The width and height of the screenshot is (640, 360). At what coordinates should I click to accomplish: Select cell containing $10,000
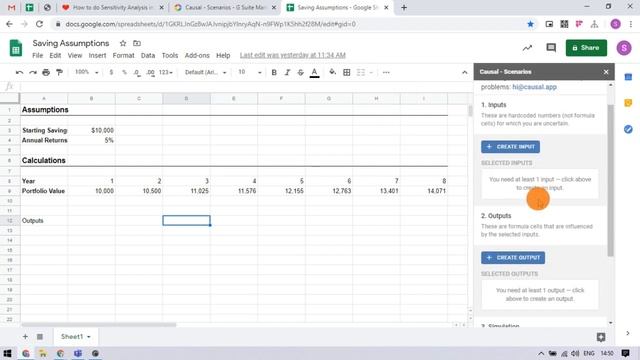pos(91,131)
